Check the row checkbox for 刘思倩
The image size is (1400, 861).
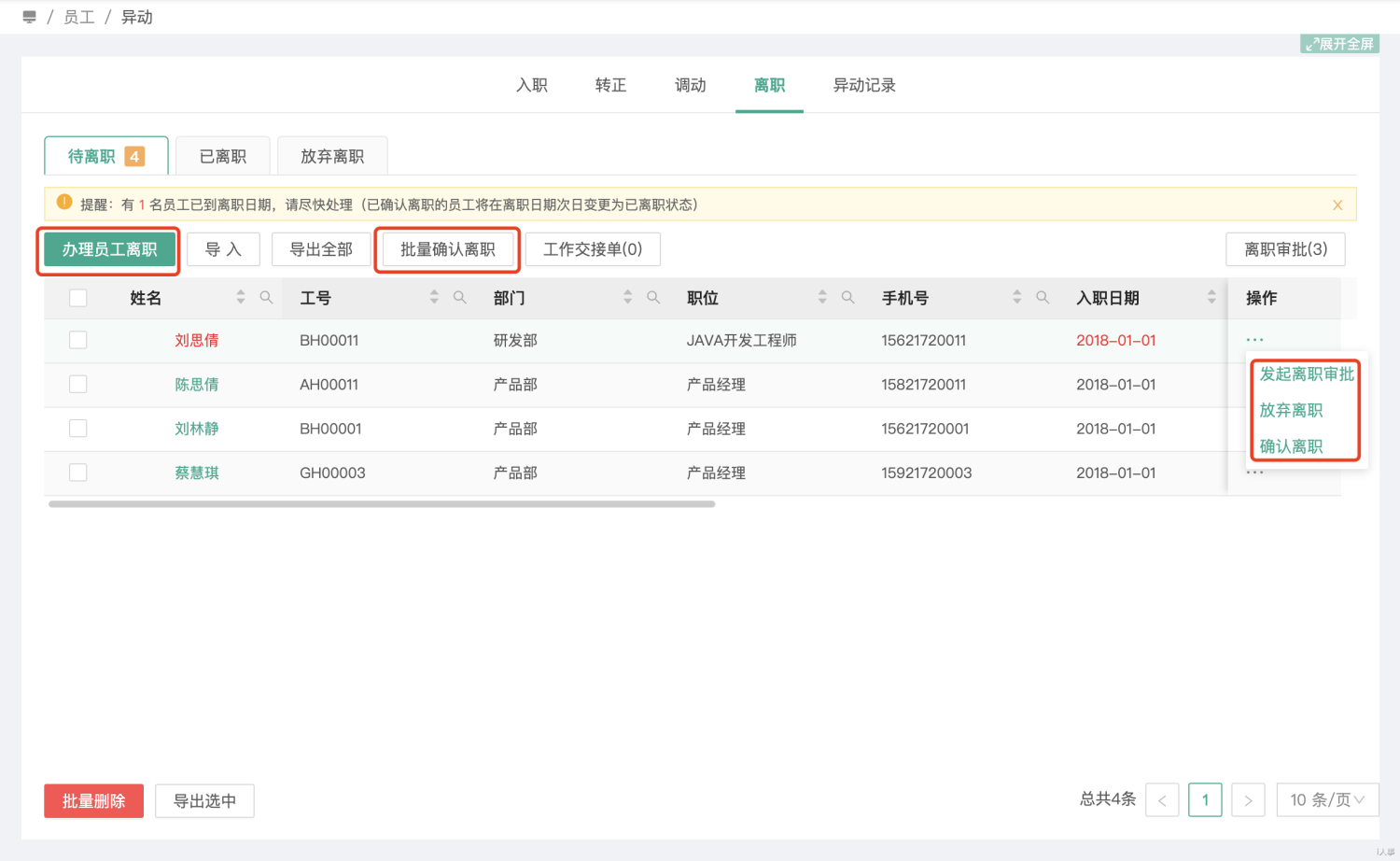point(78,340)
